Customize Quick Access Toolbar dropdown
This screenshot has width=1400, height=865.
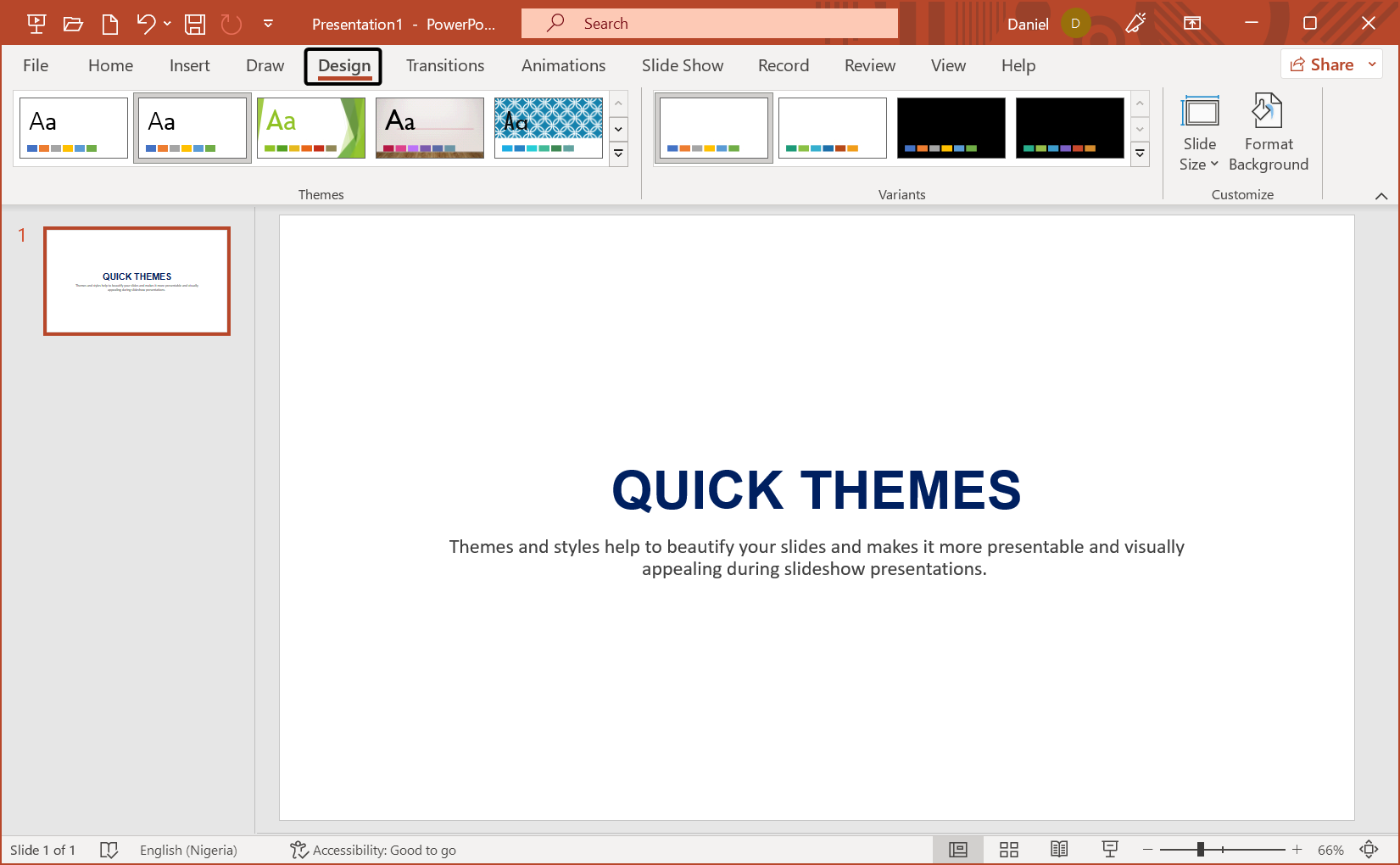[x=268, y=23]
